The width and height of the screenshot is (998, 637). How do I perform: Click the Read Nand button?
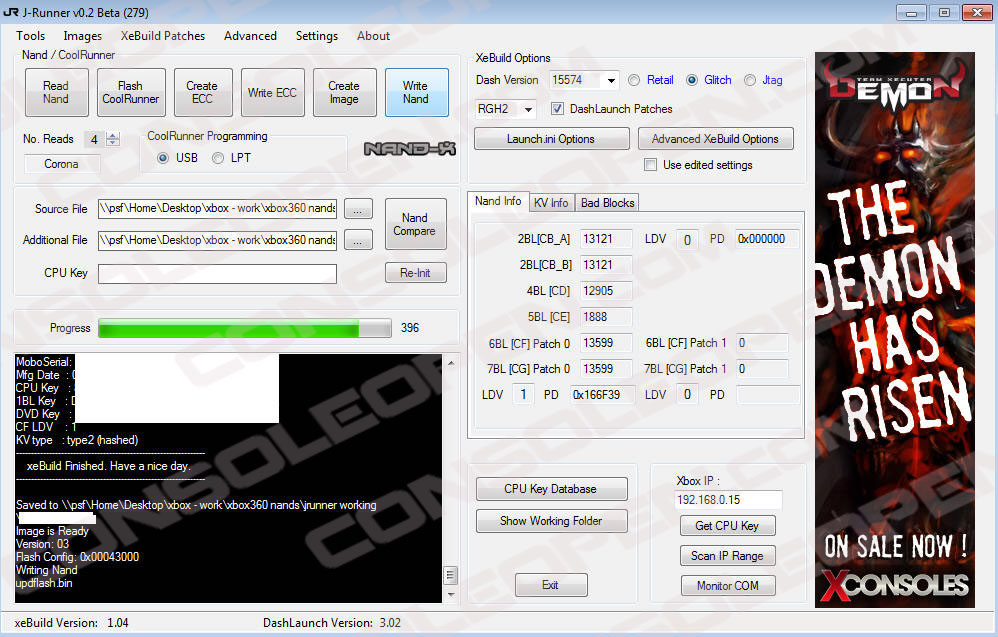[x=56, y=92]
